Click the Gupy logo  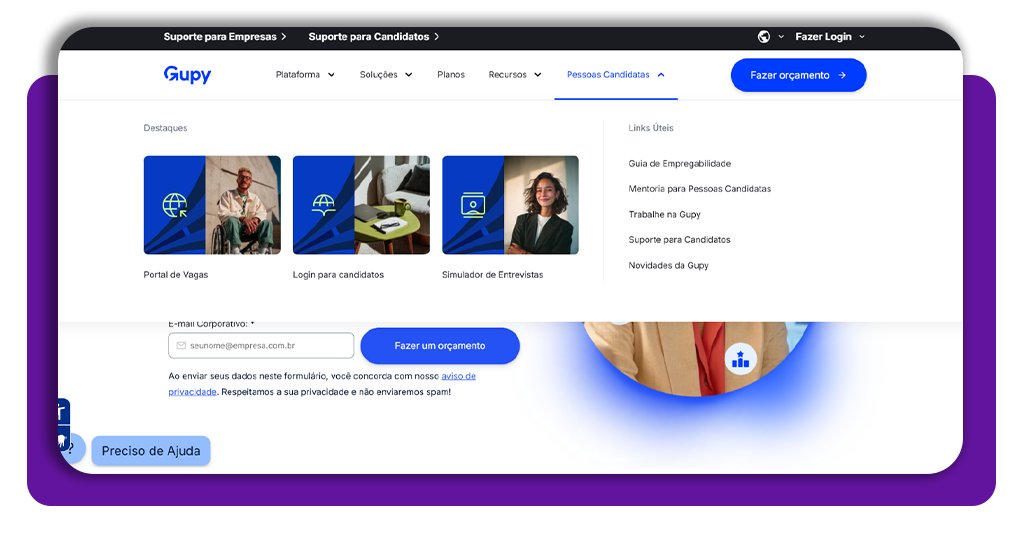click(187, 74)
